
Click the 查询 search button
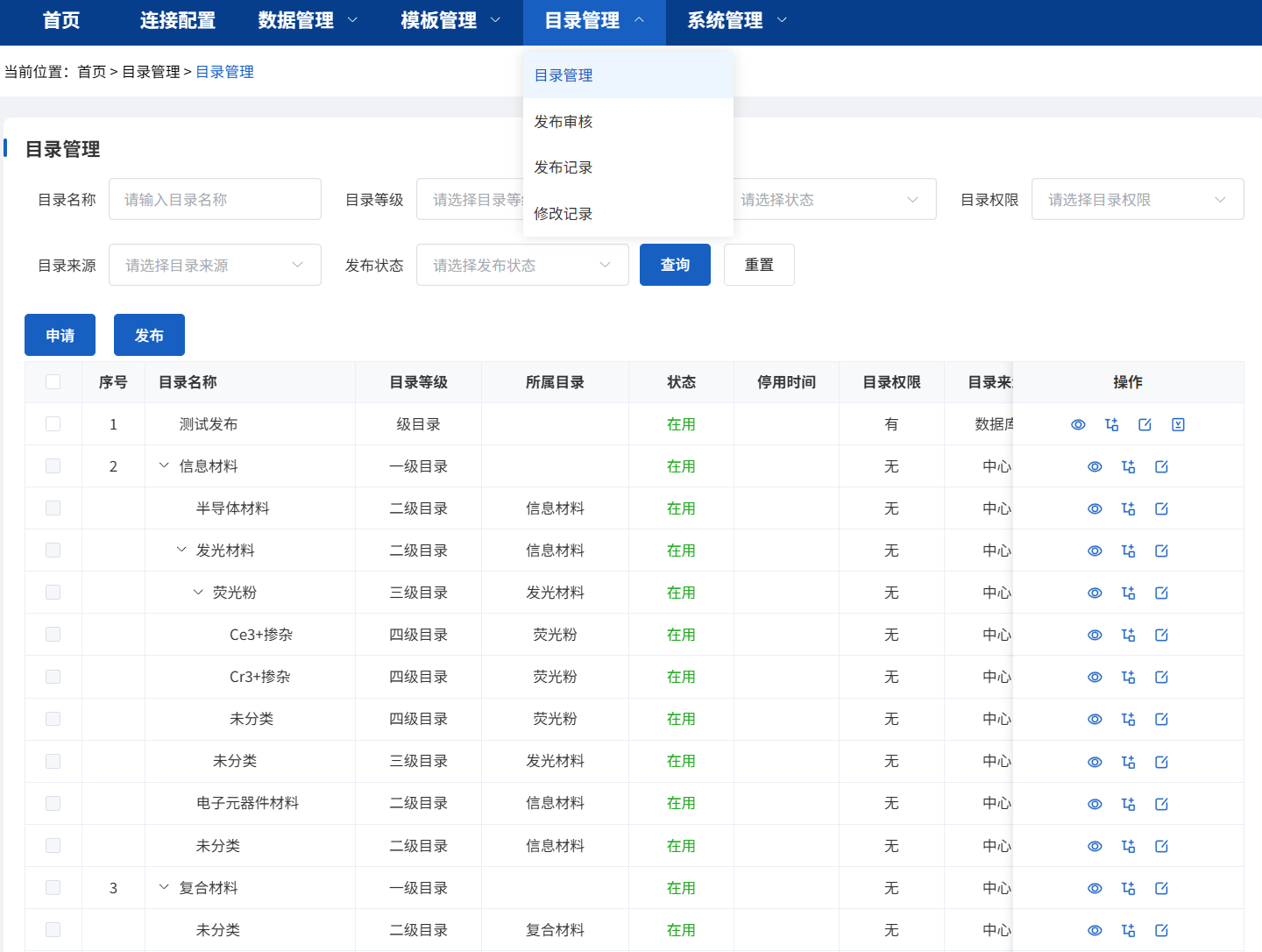675,265
